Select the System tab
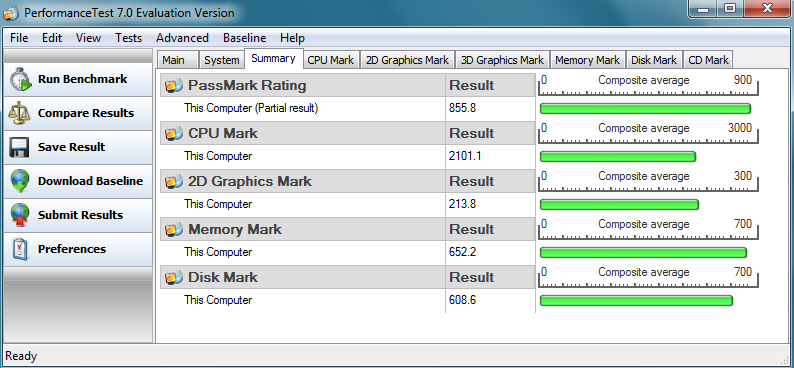Screen dimensions: 794x368 222,60
